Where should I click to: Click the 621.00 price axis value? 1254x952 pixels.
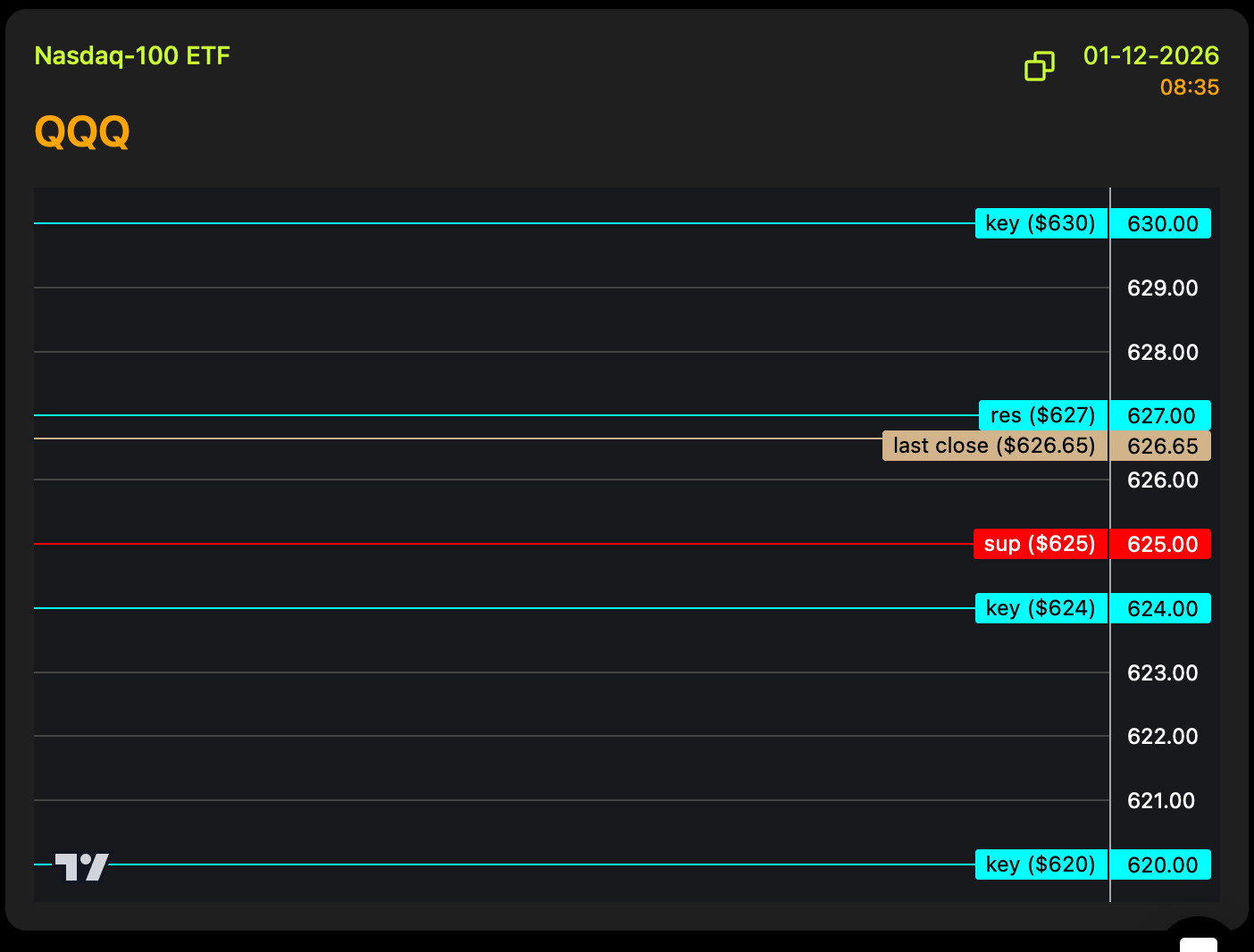click(x=1160, y=801)
